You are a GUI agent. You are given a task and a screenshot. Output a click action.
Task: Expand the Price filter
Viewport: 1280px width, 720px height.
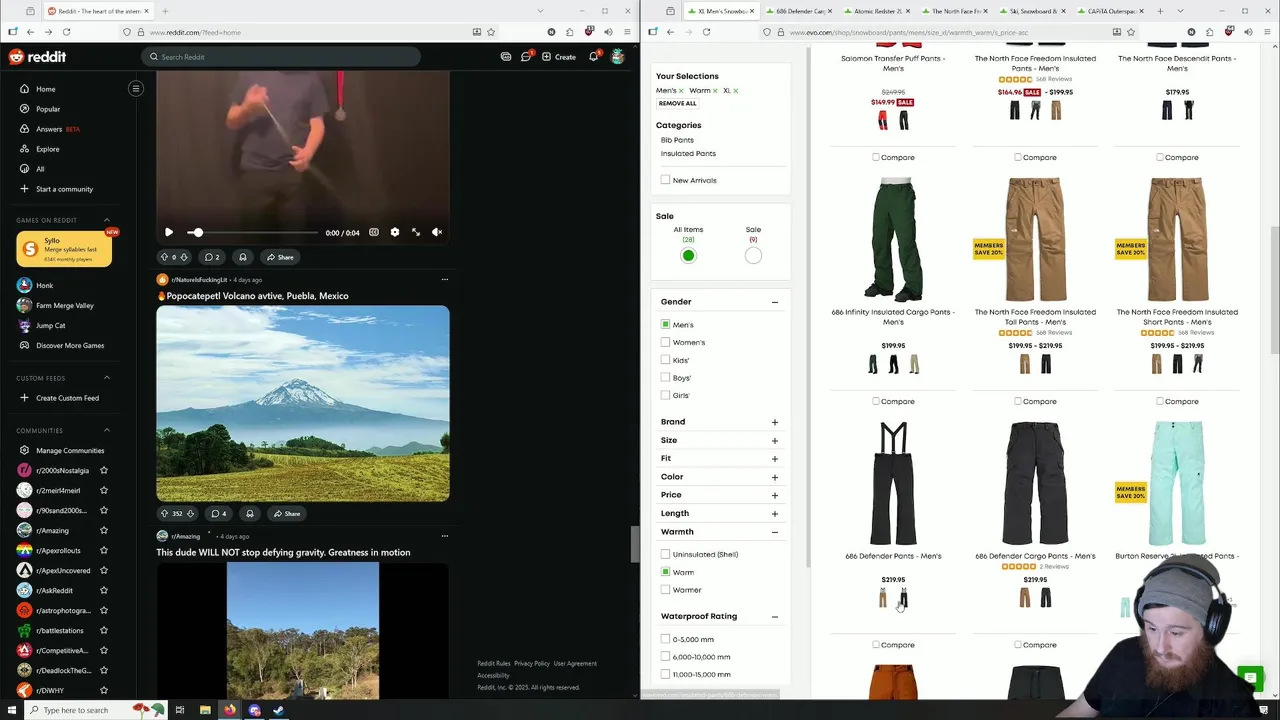tap(774, 495)
